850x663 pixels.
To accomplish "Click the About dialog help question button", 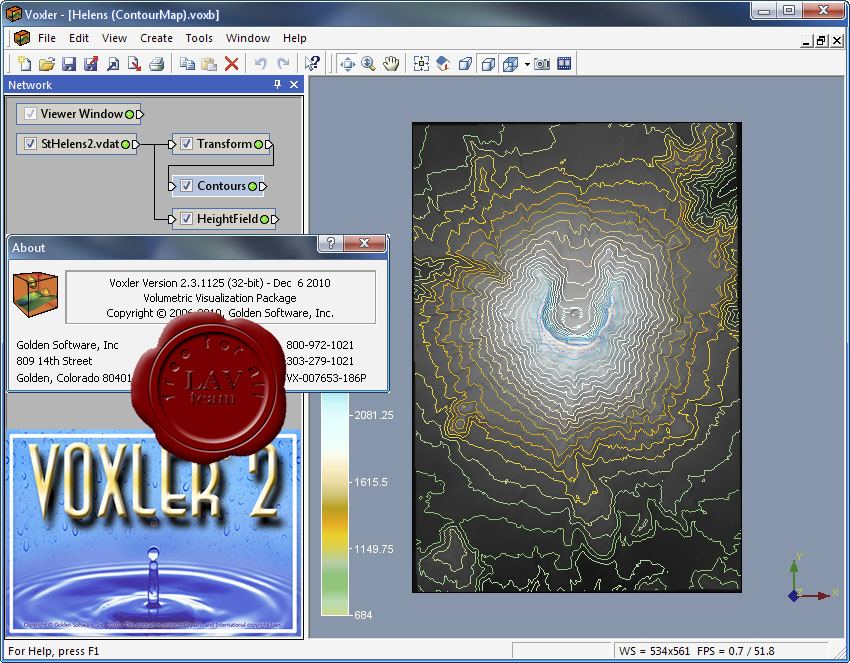I will 331,243.
